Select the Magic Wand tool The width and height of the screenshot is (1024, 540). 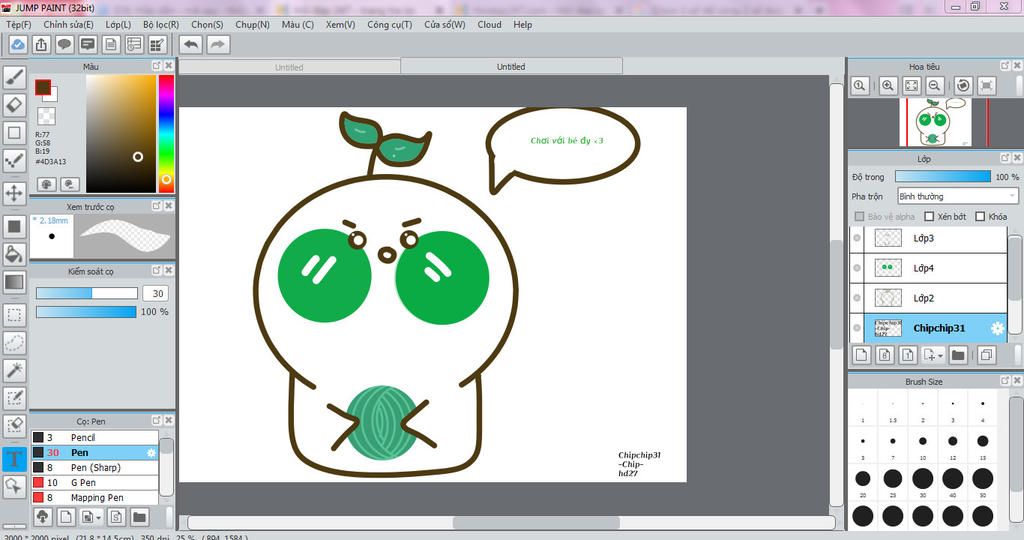(14, 370)
